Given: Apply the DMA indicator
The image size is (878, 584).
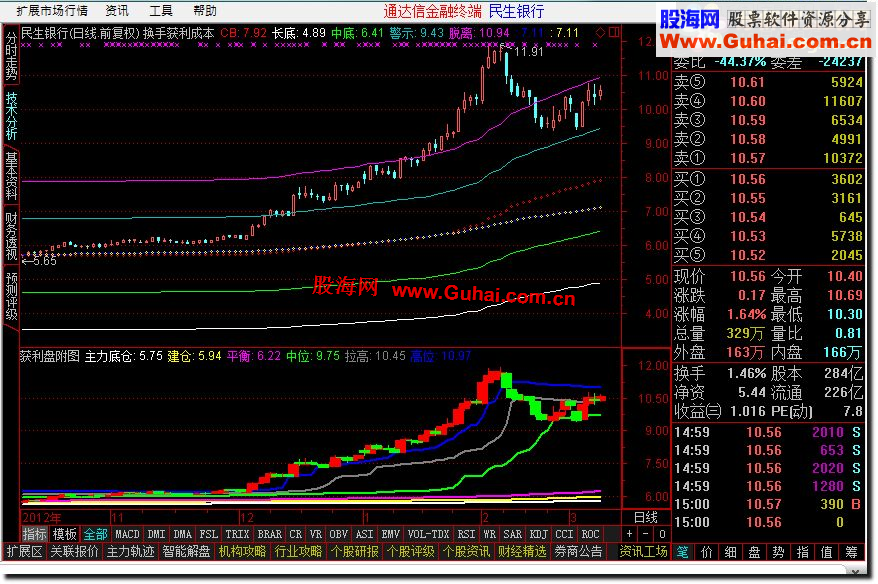Looking at the screenshot, I should coord(183,534).
